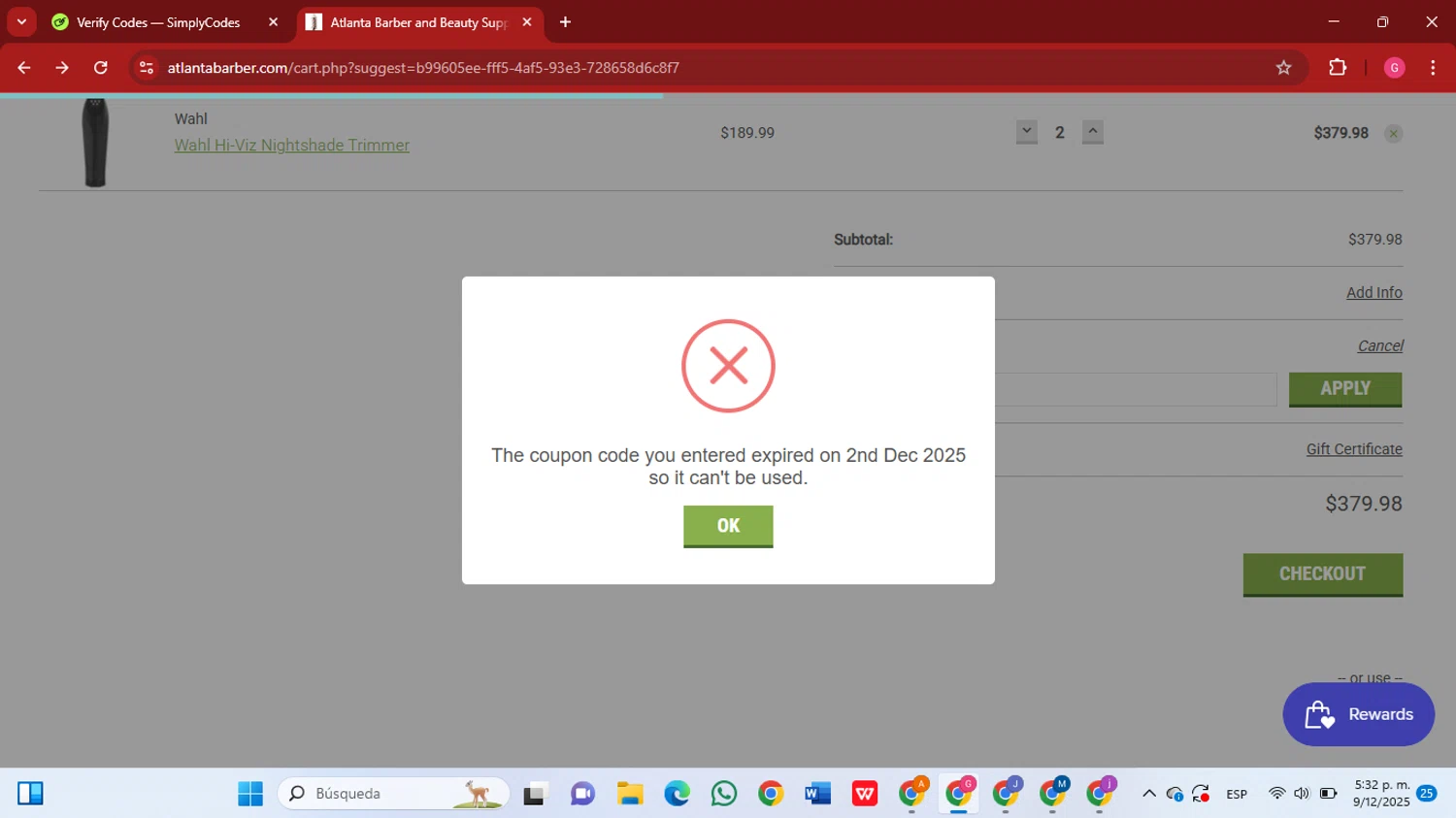Click the battery status icon
This screenshot has height=818, width=1456.
(x=1328, y=794)
